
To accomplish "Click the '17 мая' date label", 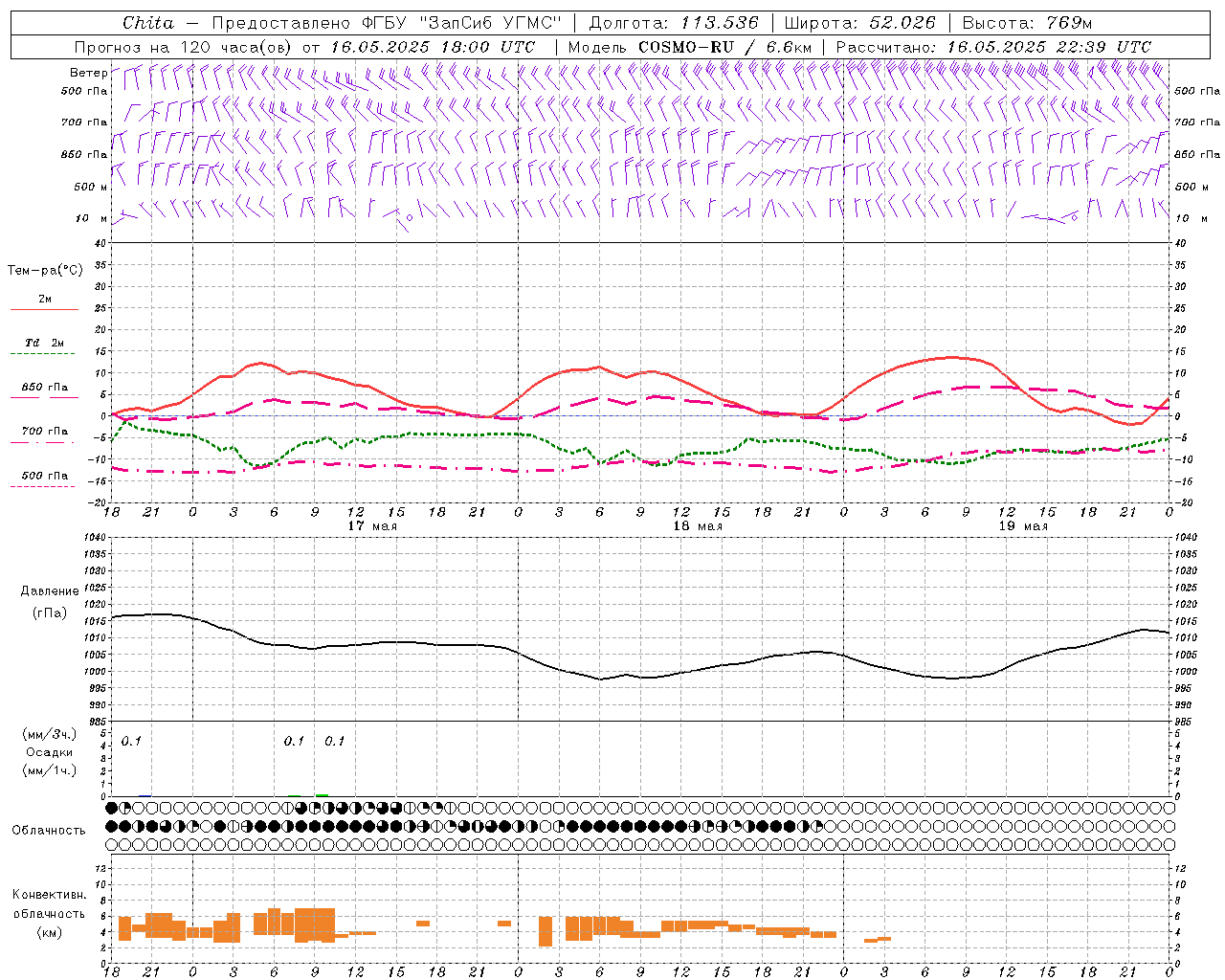I will [371, 526].
